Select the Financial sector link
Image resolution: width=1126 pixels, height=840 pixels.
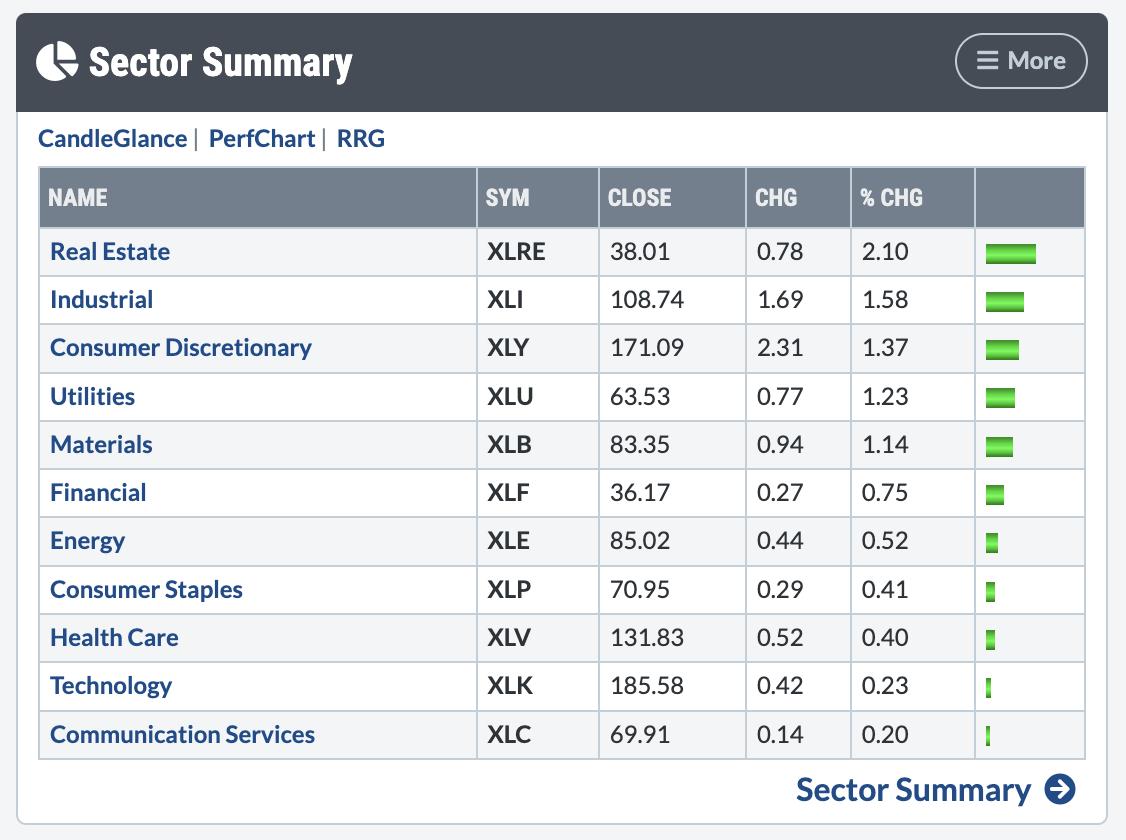[98, 493]
